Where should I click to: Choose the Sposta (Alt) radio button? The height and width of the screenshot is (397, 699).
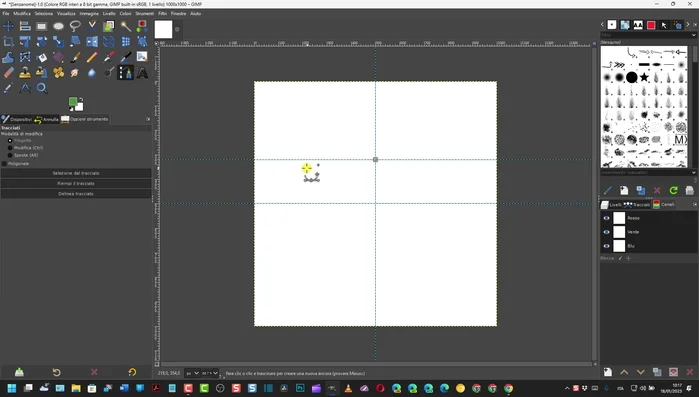[10, 156]
